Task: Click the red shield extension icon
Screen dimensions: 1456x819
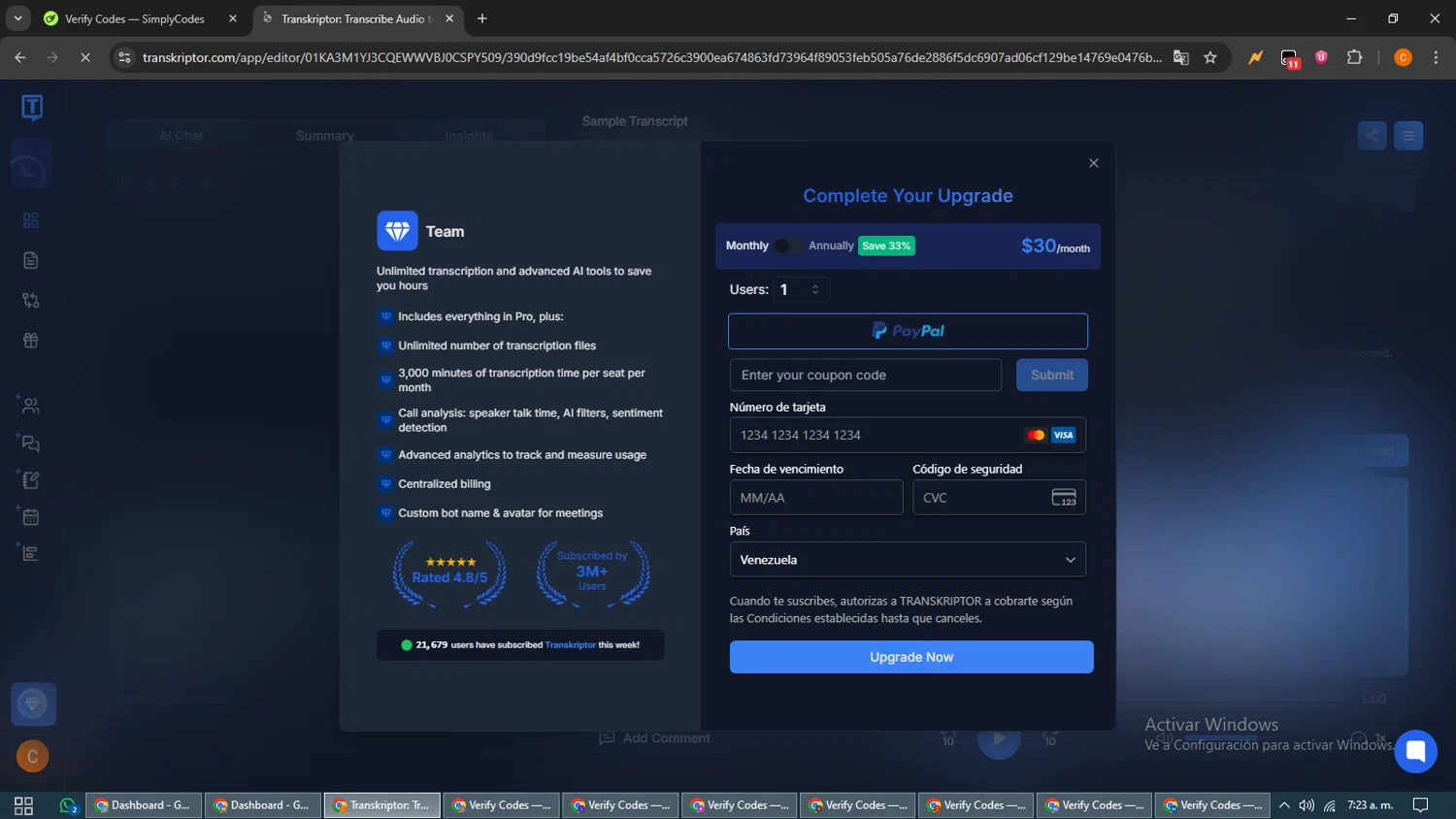Action: (1321, 57)
